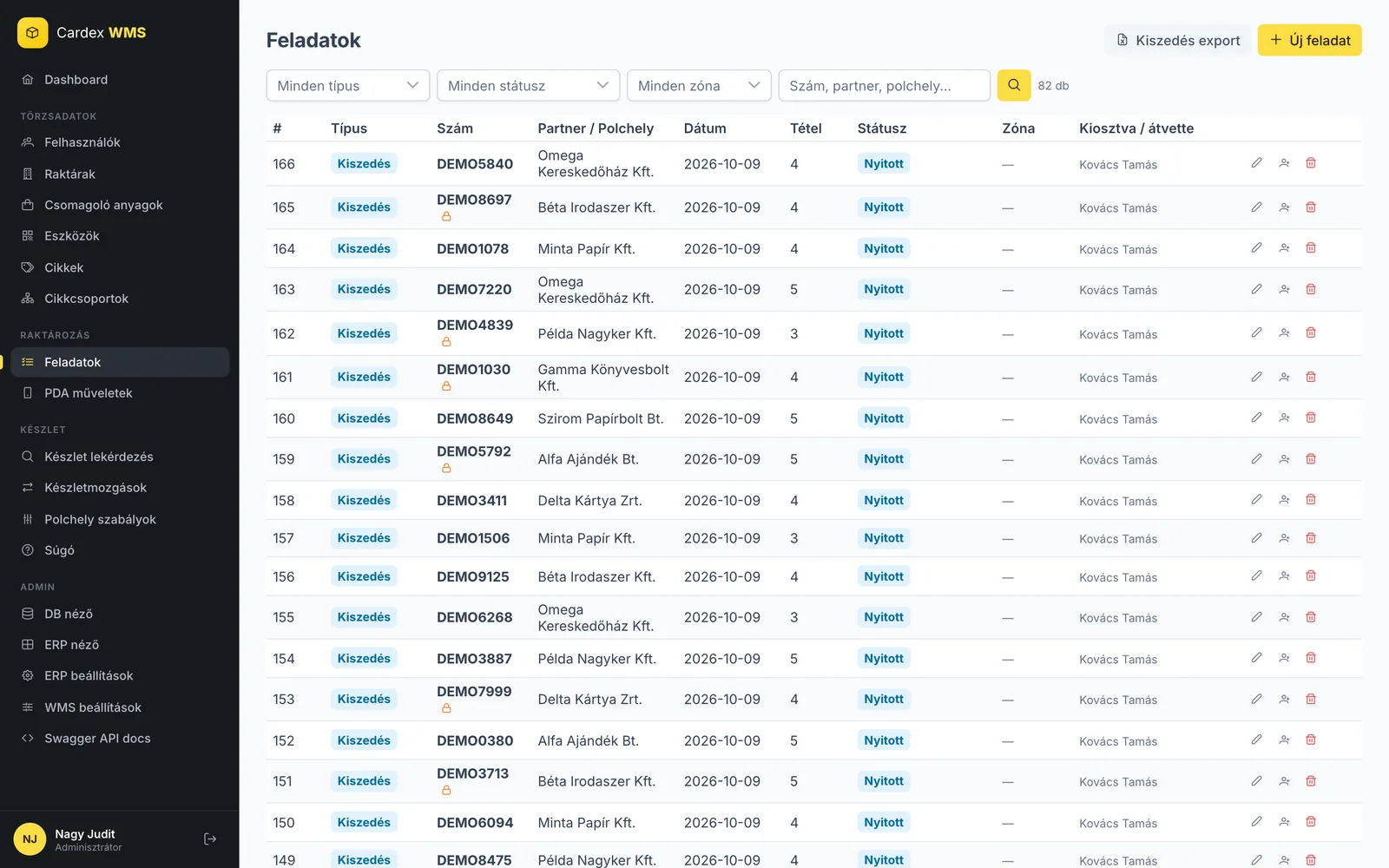Click the yellow search magnifier button
Viewport: 1389px width, 868px height.
(x=1014, y=85)
